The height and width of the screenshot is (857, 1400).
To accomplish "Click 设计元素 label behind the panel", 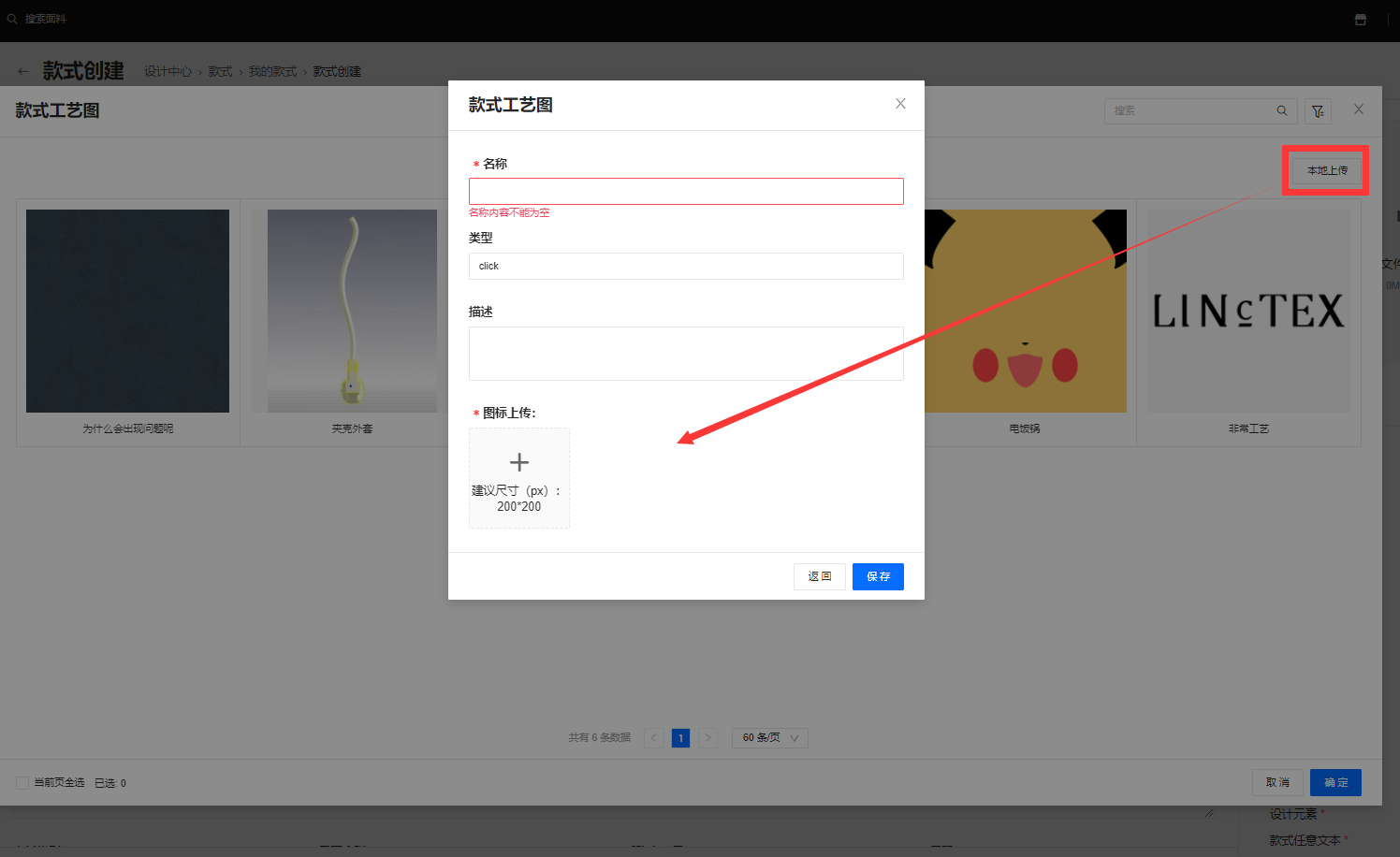I will 1293,814.
